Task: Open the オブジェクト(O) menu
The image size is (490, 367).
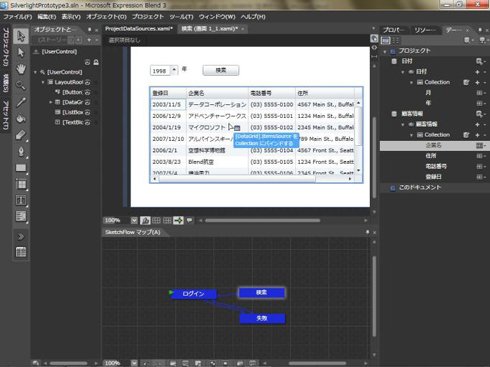Action: tap(106, 17)
